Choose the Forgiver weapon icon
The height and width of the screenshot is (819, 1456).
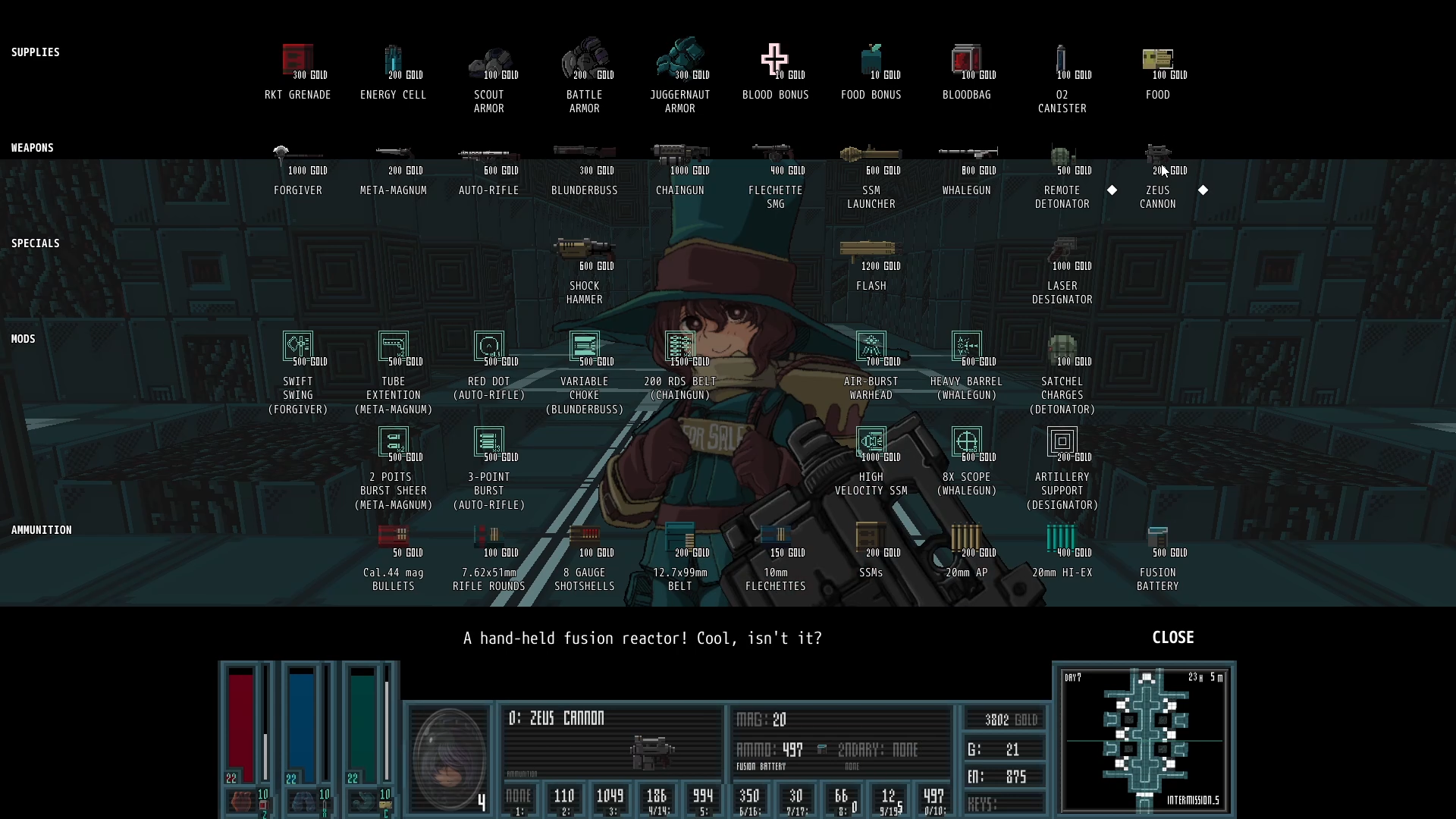coord(297,156)
